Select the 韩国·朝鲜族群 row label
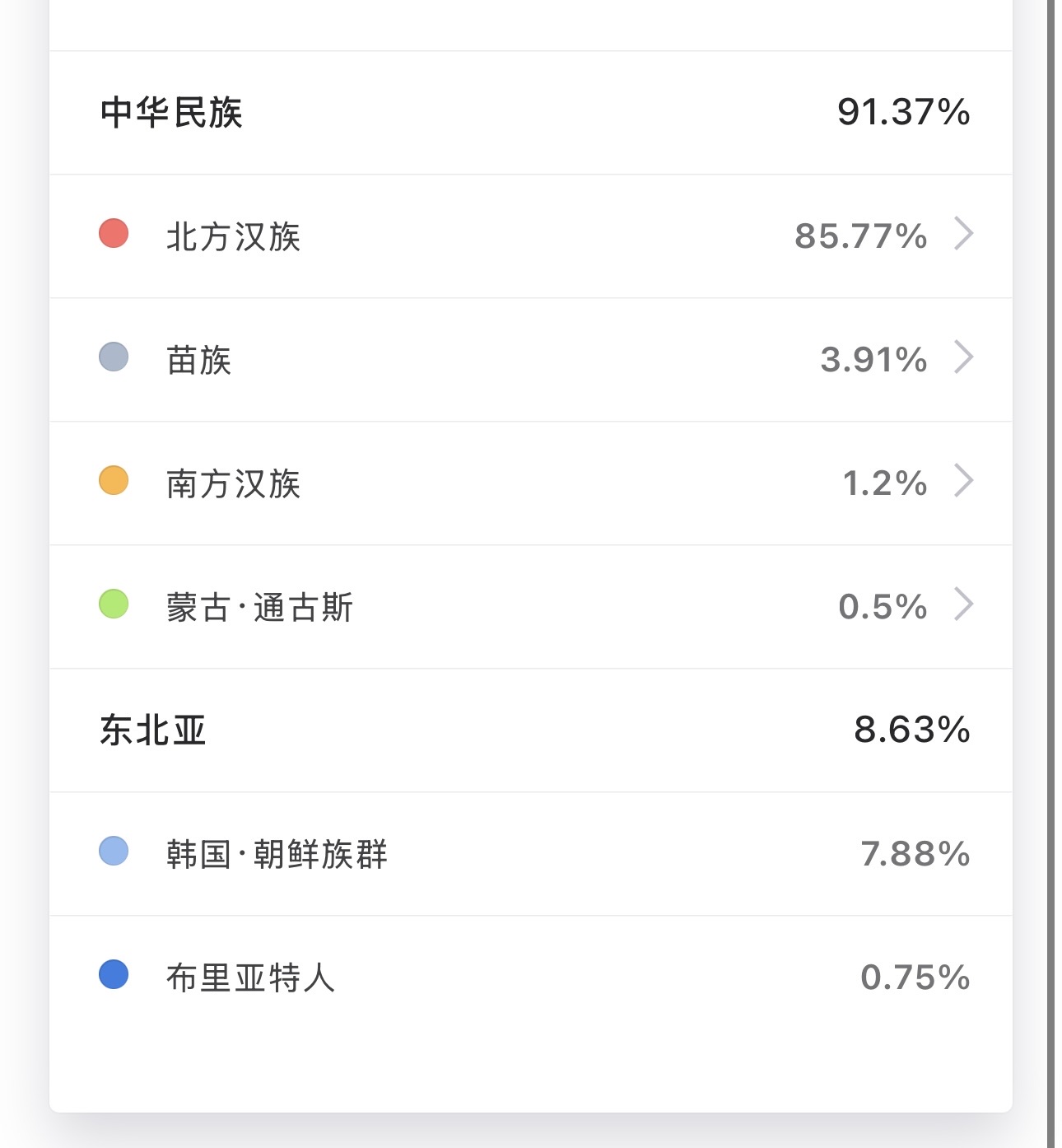Screen dimensions: 1062x1148 pos(277,854)
